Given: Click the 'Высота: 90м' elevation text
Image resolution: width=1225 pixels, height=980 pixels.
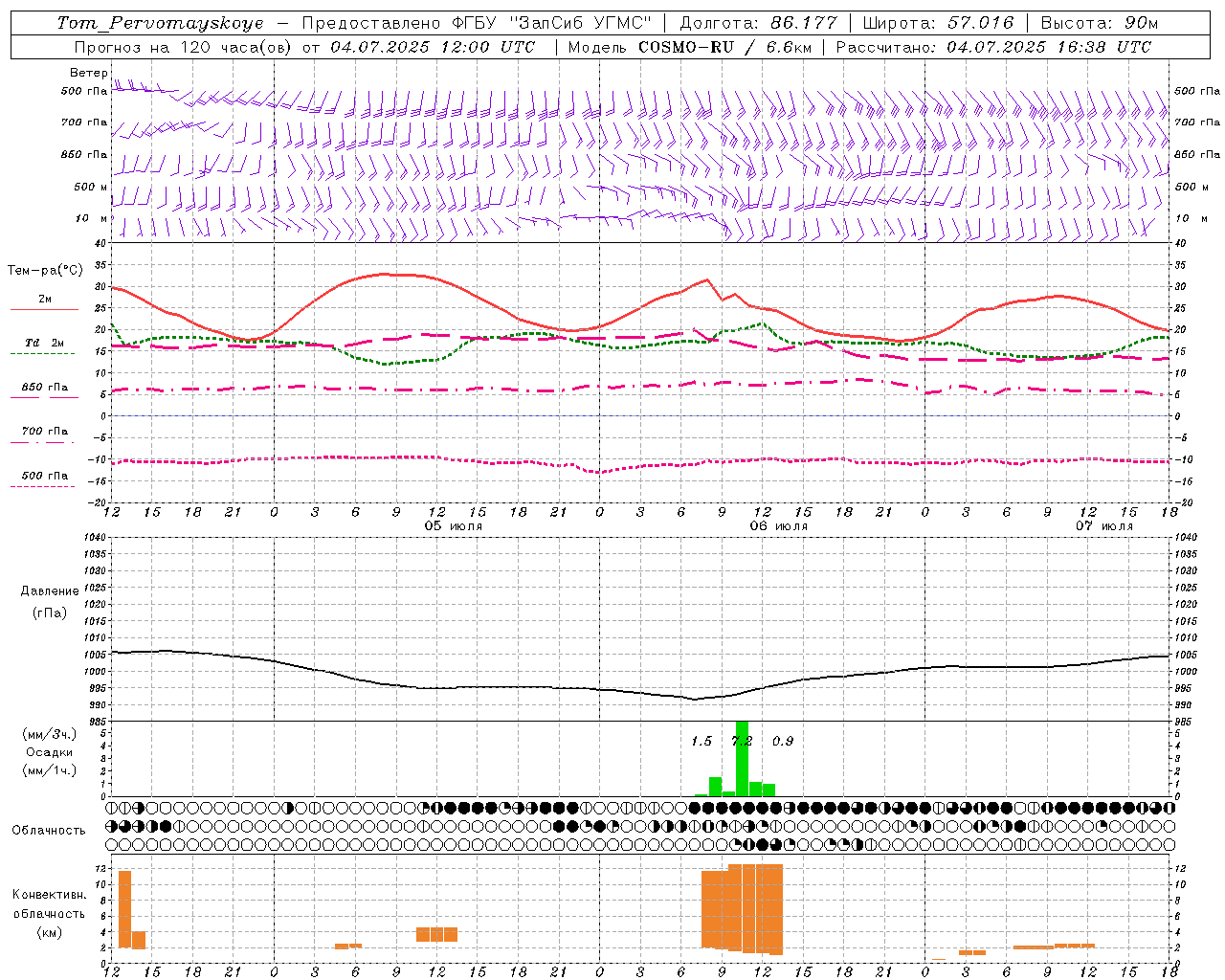Looking at the screenshot, I should (1099, 23).
